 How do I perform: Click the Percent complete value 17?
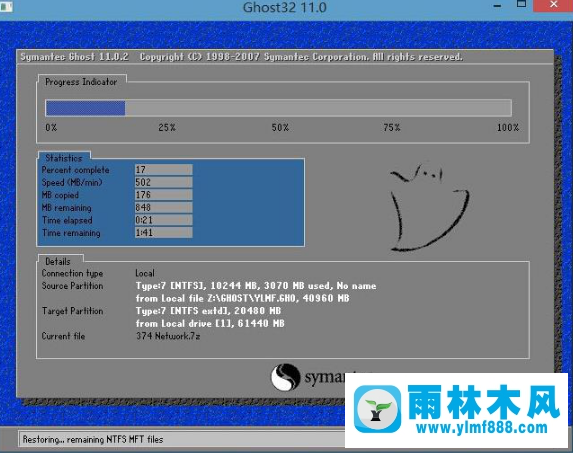[163, 170]
